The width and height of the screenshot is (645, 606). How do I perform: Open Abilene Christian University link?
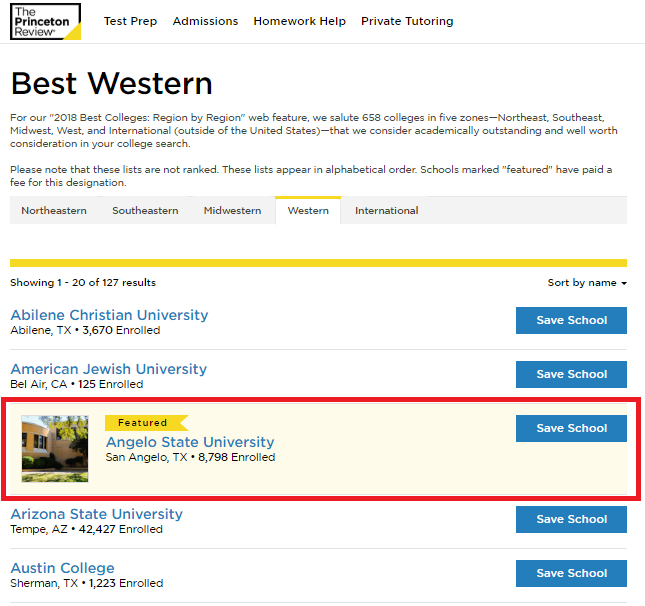click(109, 315)
